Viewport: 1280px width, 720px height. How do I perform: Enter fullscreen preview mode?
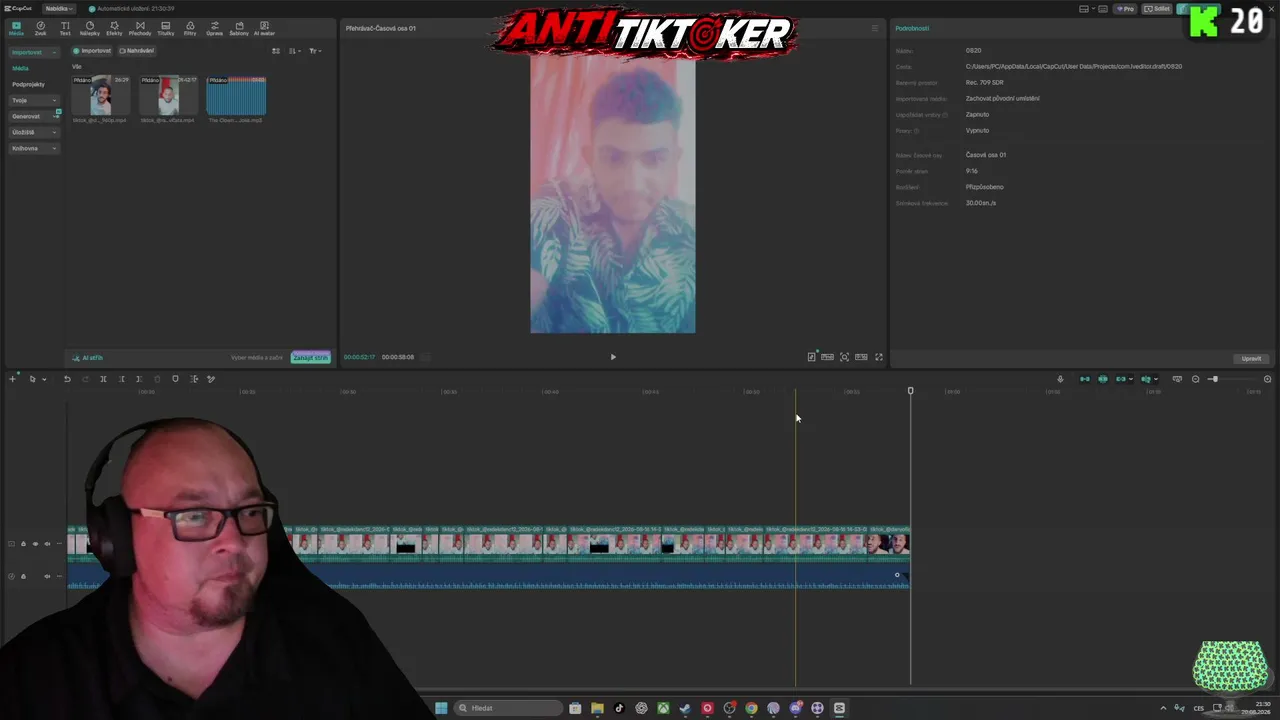click(x=879, y=357)
